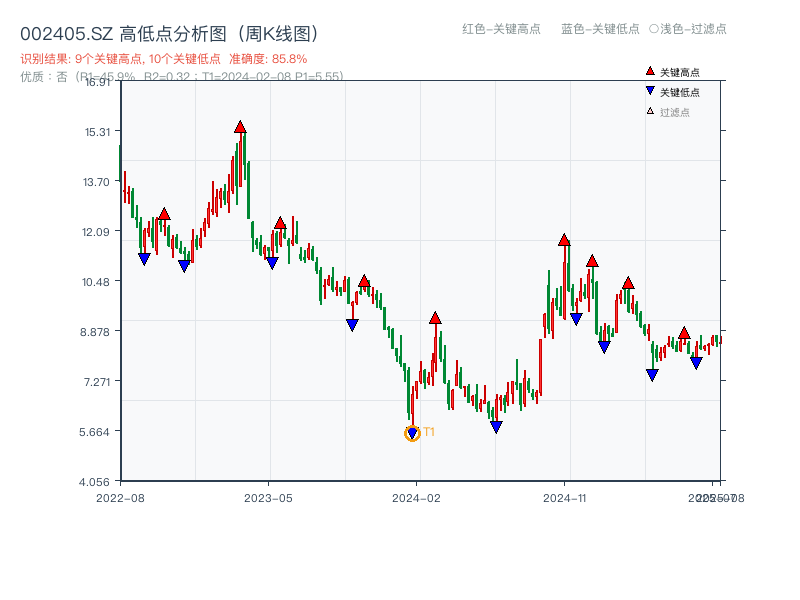This screenshot has height=600, width=800.
Task: Toggle the 关键低点 legend label
Action: click(680, 92)
